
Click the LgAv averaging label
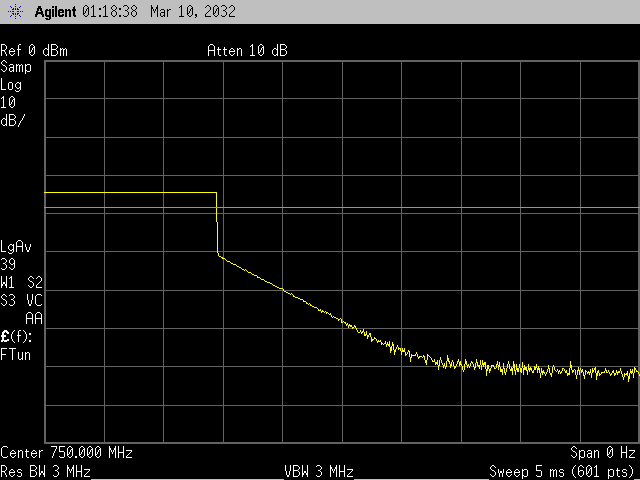(x=16, y=247)
